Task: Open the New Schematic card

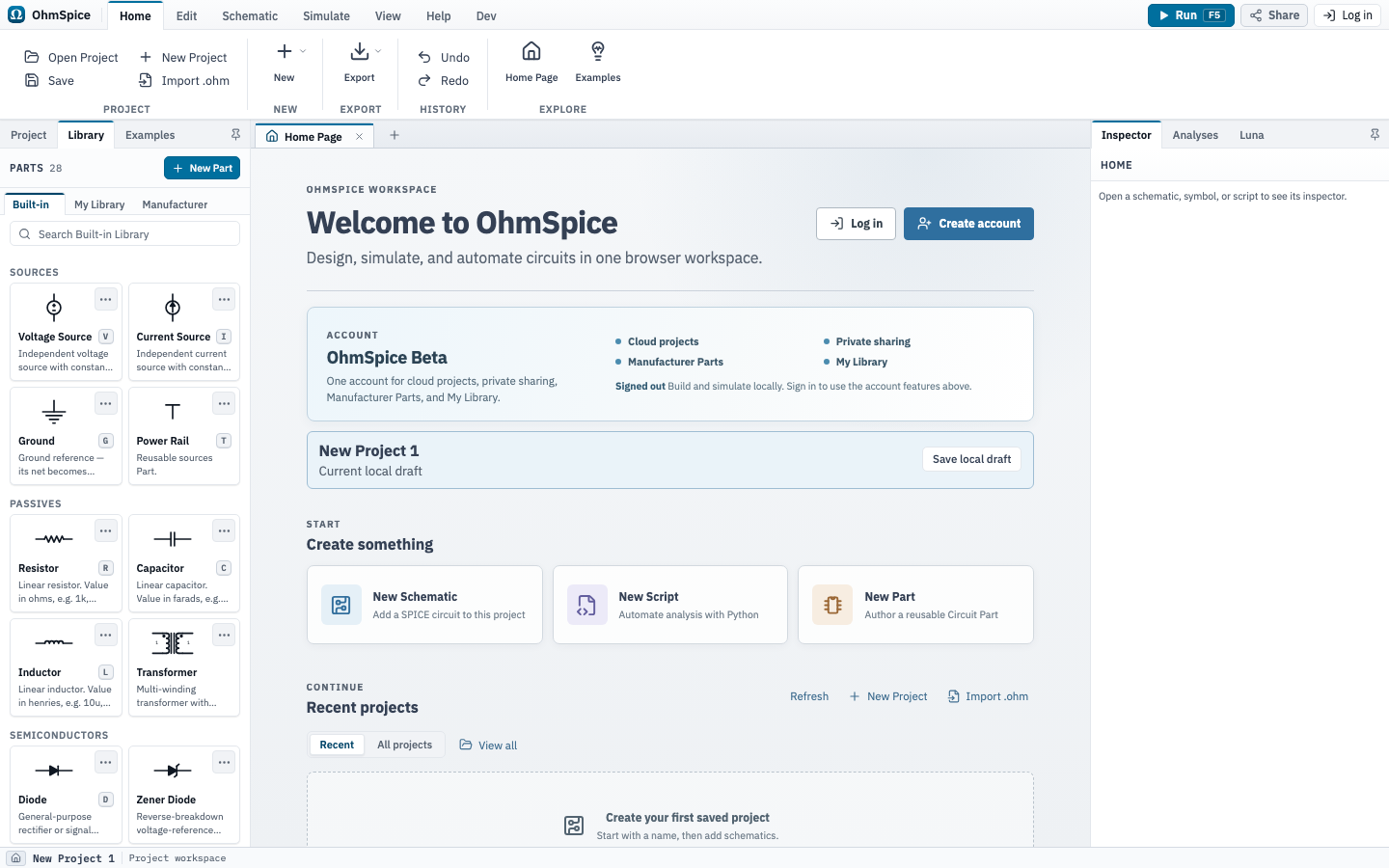Action: (x=424, y=605)
